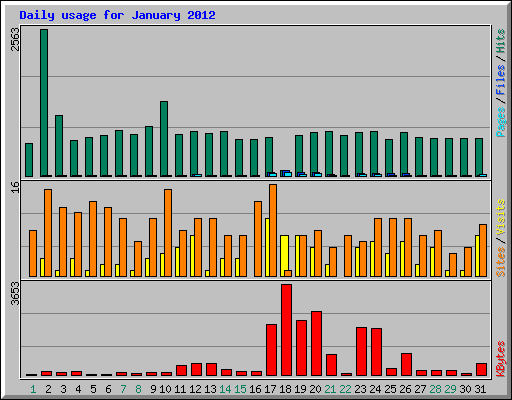Click the orange Visits bar for day 16
The width and height of the screenshot is (512, 400).
click(x=258, y=239)
